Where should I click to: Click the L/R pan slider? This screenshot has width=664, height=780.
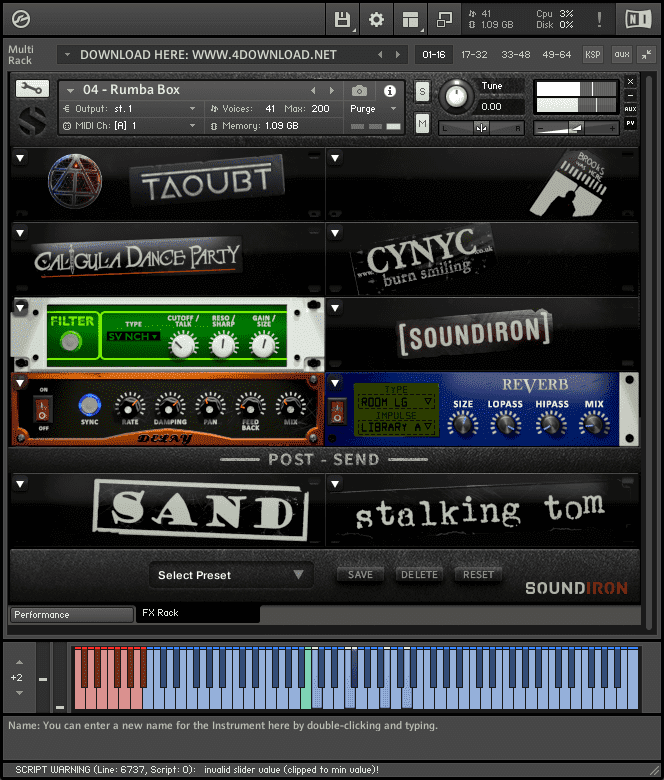(x=481, y=128)
